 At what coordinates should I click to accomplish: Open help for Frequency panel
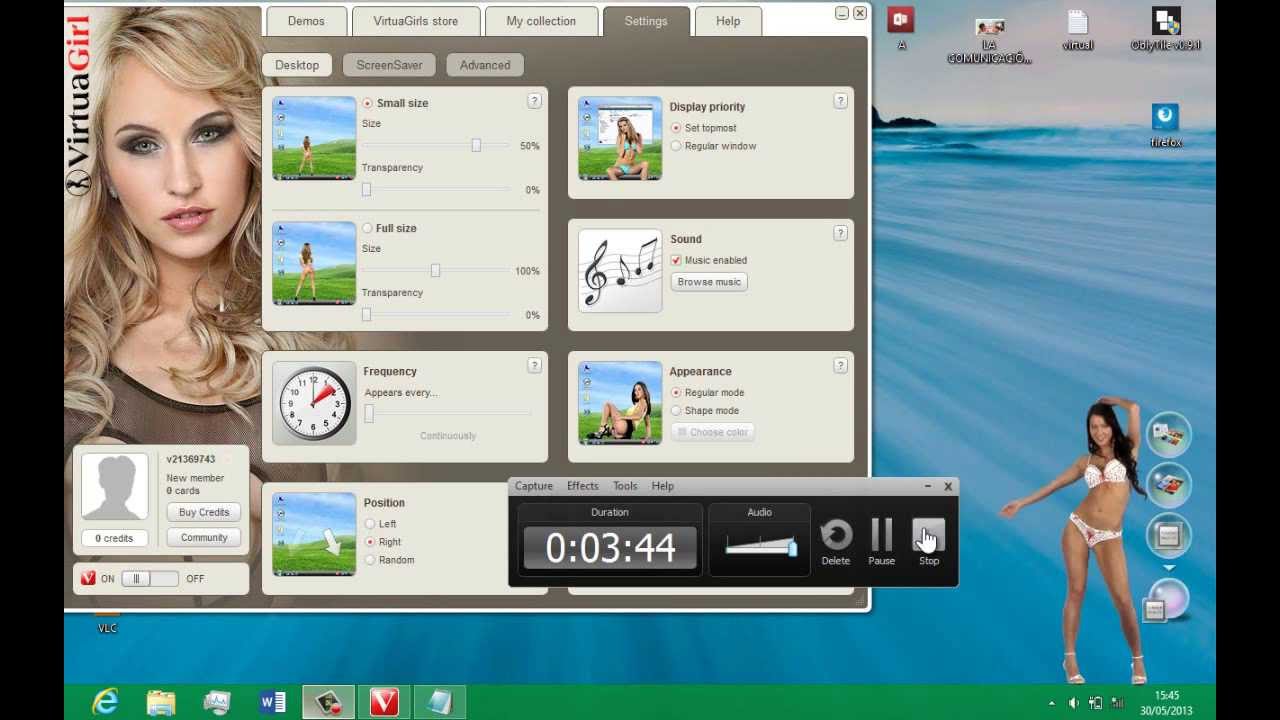pyautogui.click(x=534, y=366)
